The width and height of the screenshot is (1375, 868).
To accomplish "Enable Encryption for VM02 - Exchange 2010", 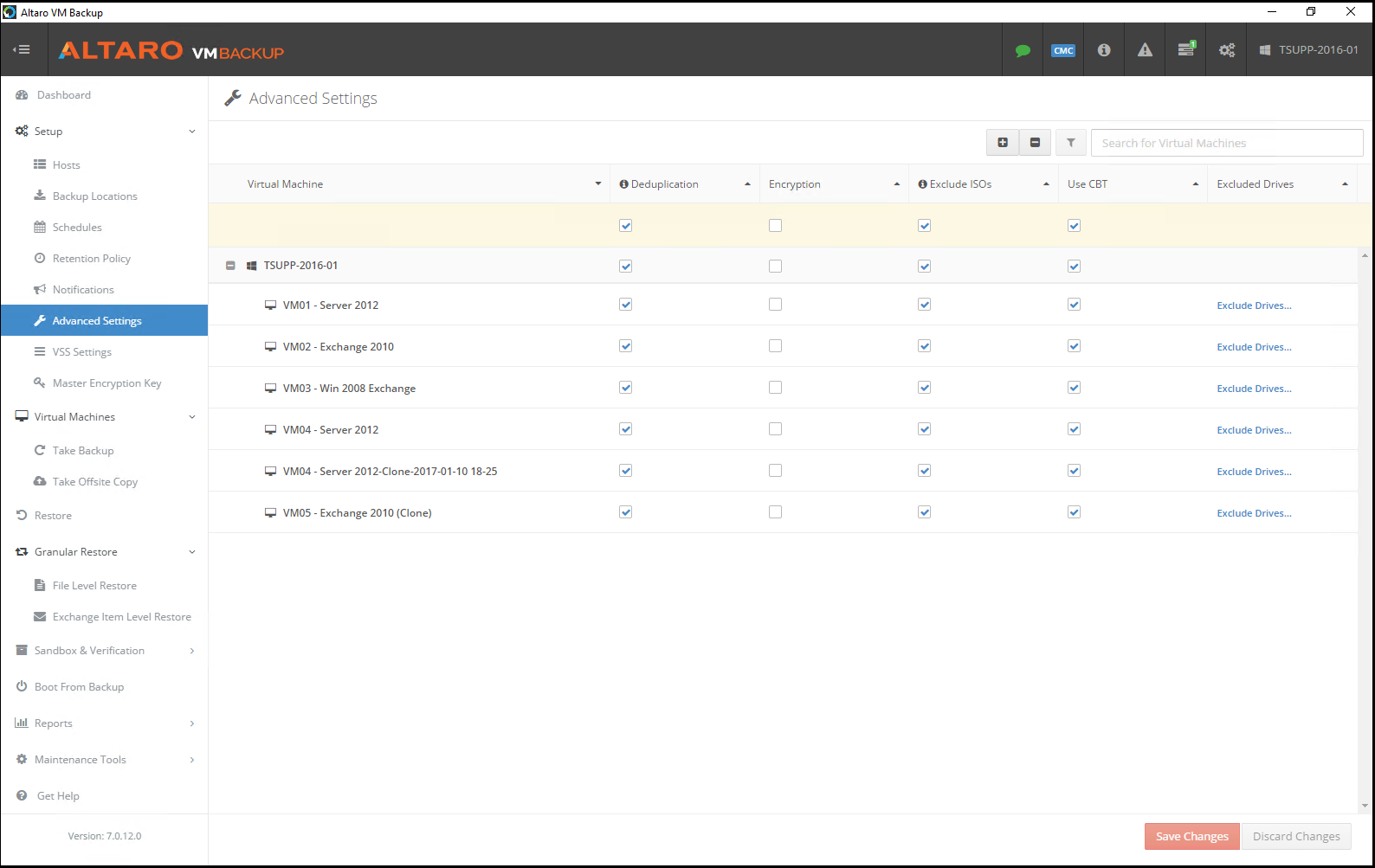I will 775,346.
